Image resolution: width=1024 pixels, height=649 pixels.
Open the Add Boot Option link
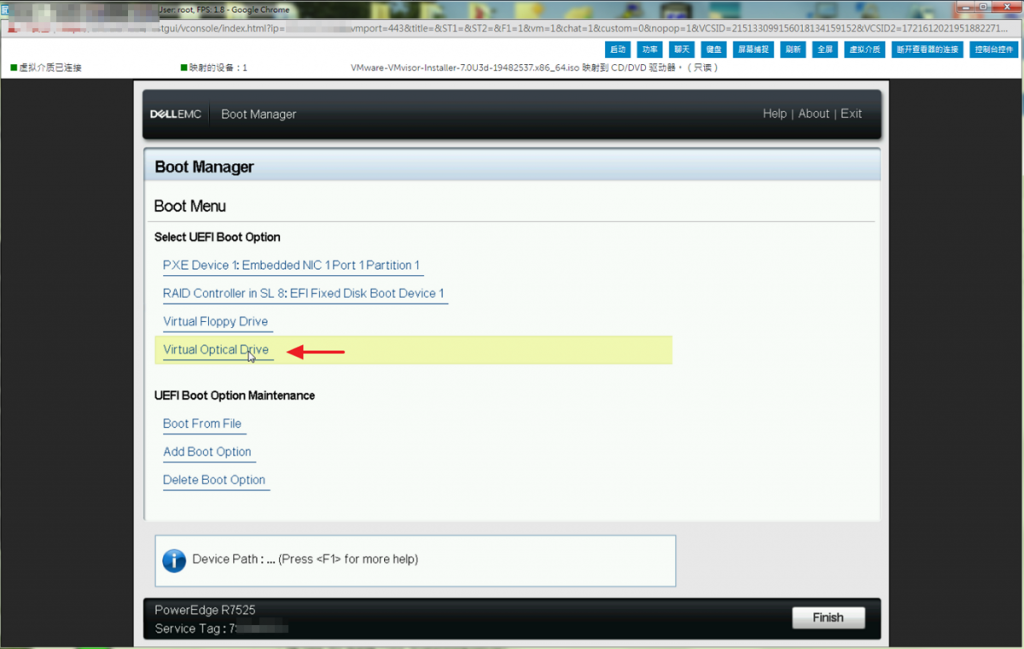(207, 451)
